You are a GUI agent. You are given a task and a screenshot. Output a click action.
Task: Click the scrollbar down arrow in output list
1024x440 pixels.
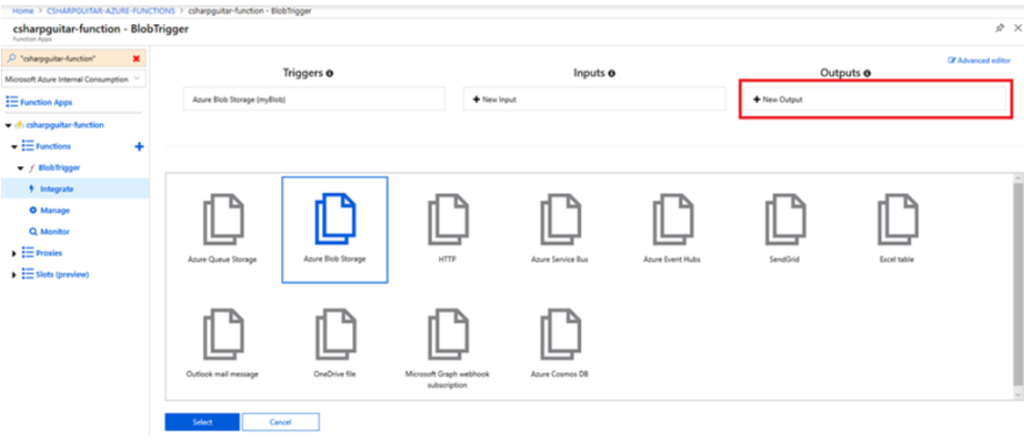click(x=1017, y=394)
